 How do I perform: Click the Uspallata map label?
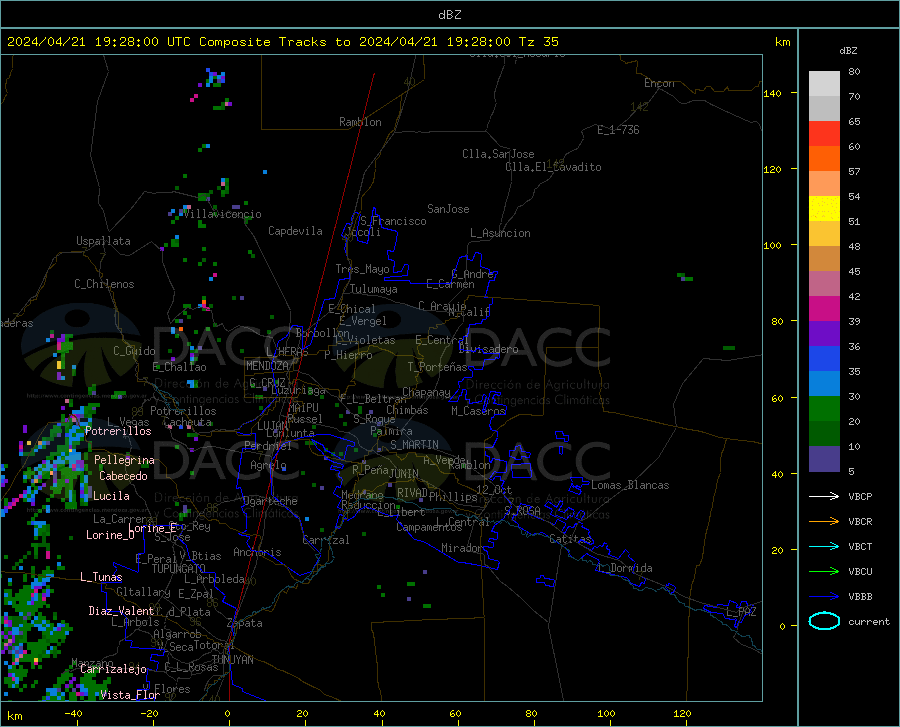coord(103,241)
